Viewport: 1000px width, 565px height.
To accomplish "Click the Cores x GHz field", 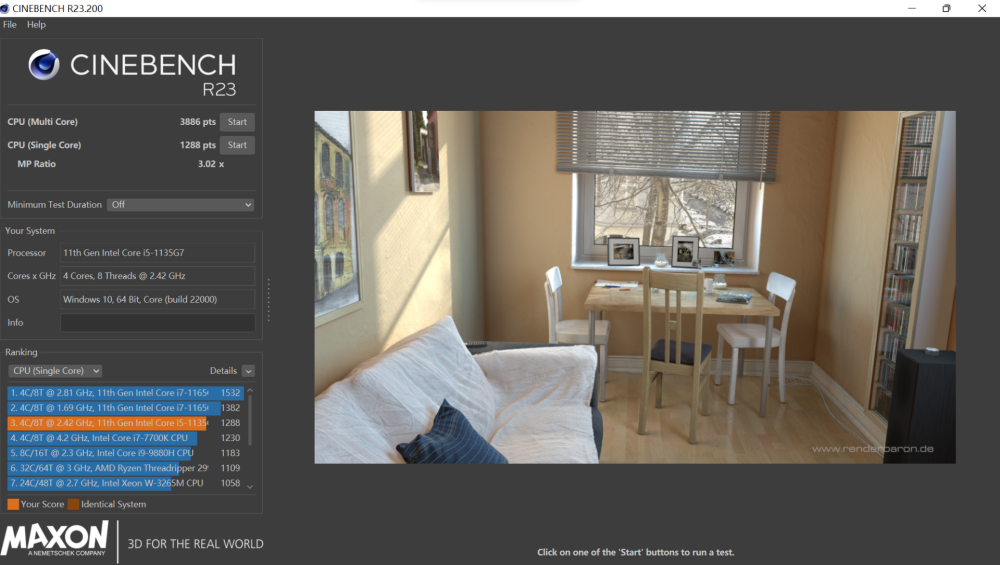I will pyautogui.click(x=158, y=275).
